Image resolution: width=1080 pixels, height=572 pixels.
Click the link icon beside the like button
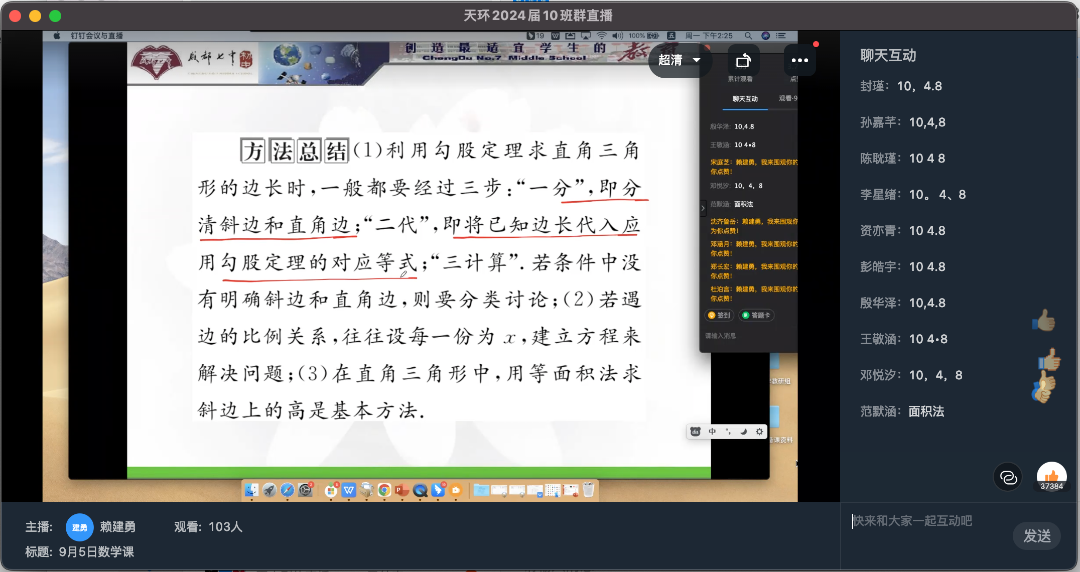click(1008, 477)
